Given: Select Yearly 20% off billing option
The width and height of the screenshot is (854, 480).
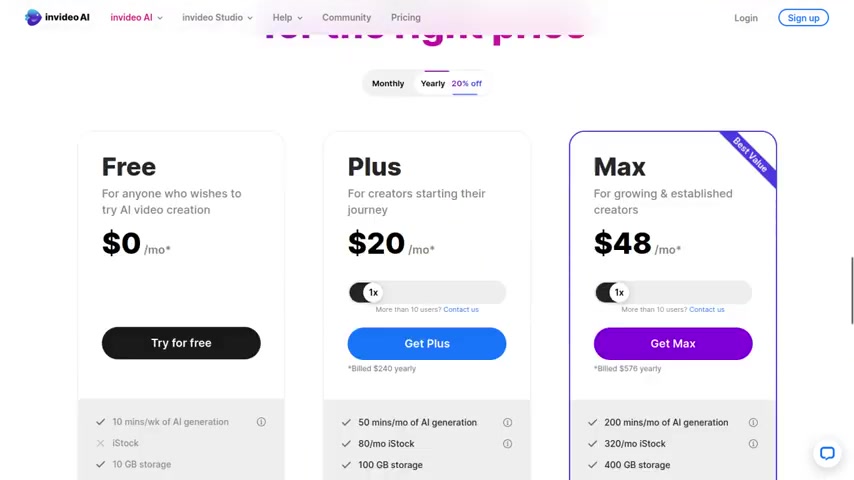Looking at the screenshot, I should coord(451,83).
